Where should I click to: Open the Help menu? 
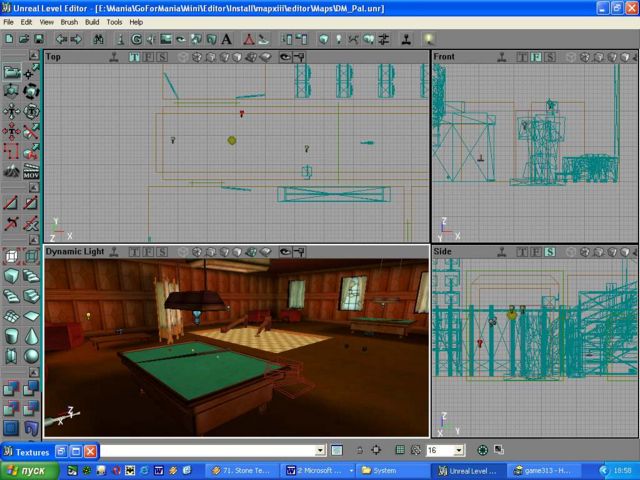(136, 22)
